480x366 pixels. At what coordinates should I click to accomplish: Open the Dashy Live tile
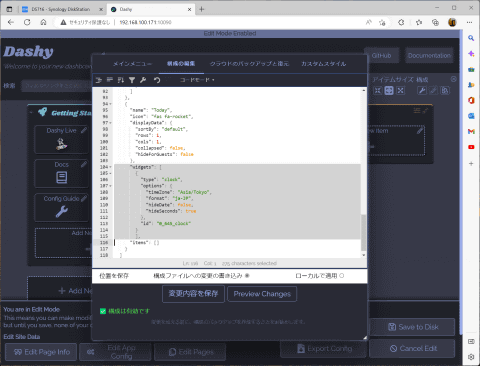pyautogui.click(x=62, y=140)
